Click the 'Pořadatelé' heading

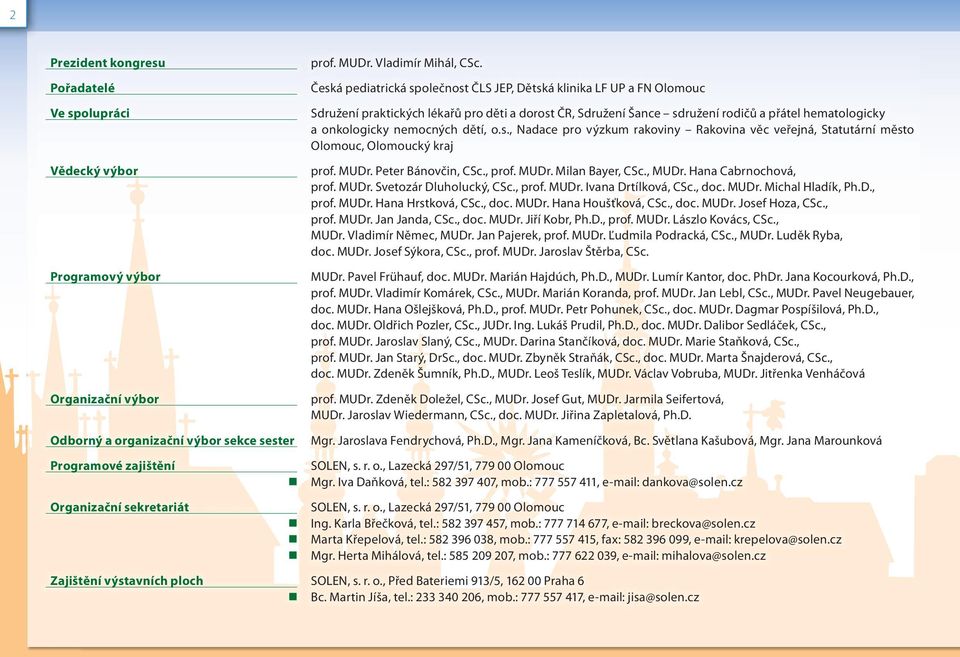(x=82, y=88)
